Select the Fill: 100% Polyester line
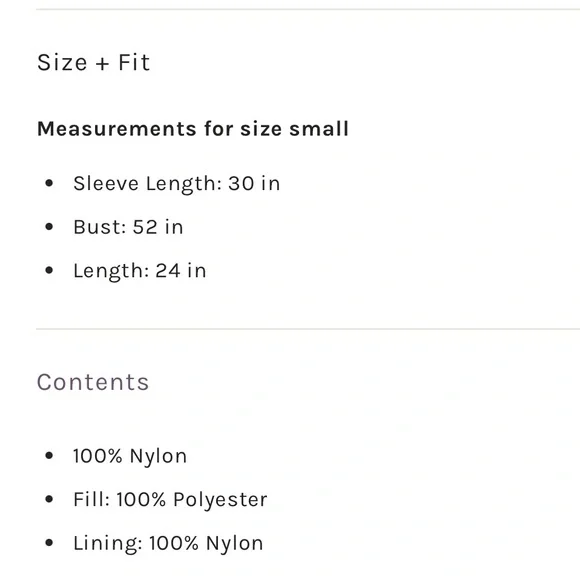 [x=170, y=500]
